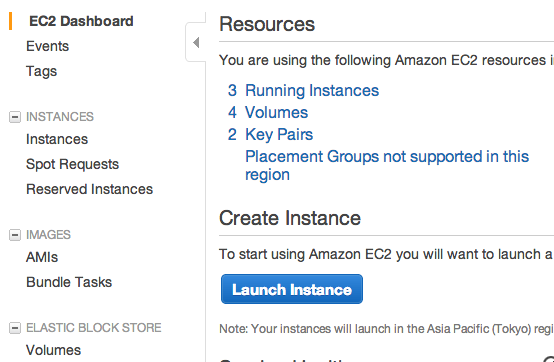Open EC2 Dashboard in sidebar
The width and height of the screenshot is (554, 362).
[x=81, y=21]
